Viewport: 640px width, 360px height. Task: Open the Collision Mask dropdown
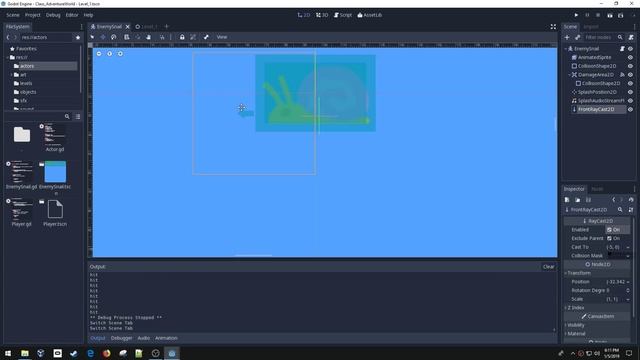pos(628,256)
